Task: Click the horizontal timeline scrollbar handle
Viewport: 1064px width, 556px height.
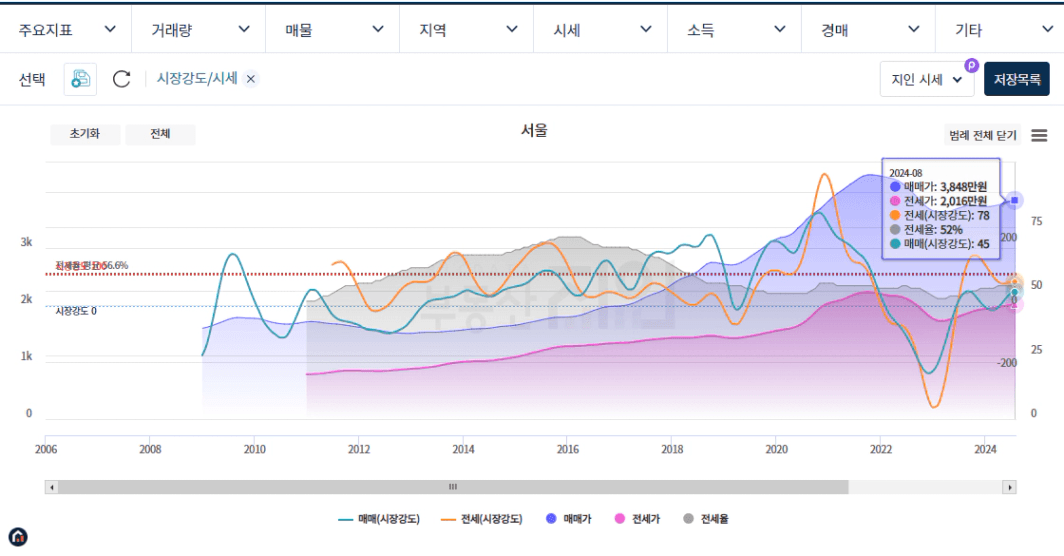Action: pos(452,487)
